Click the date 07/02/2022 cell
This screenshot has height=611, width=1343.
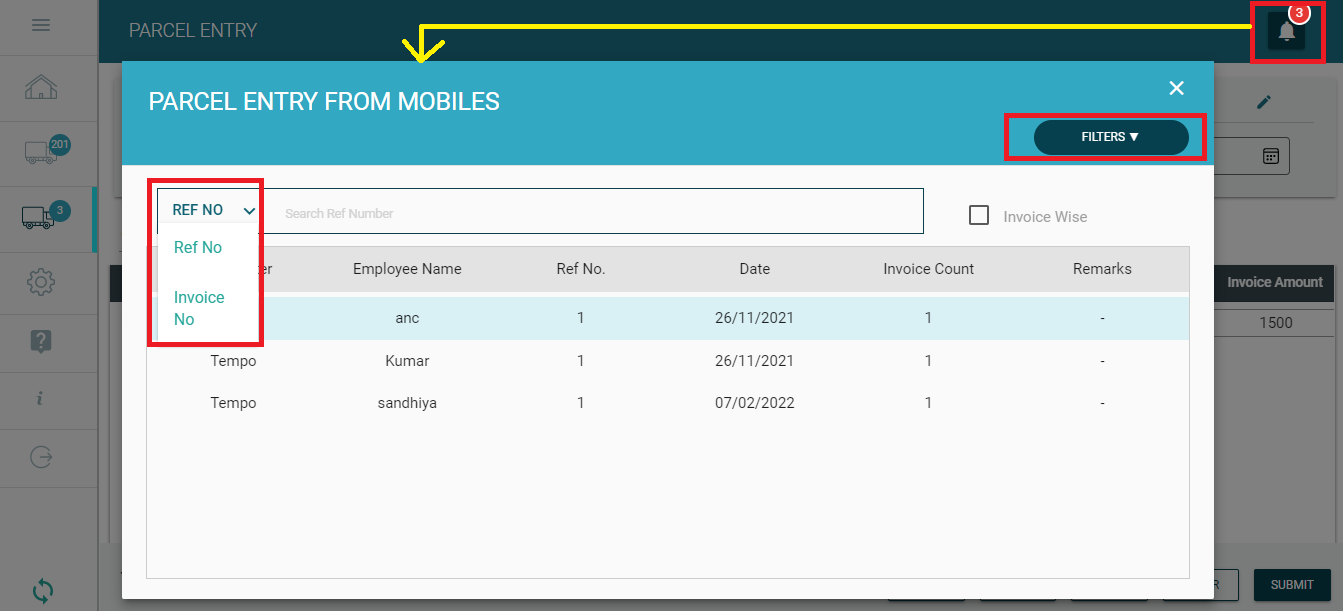pyautogui.click(x=755, y=403)
